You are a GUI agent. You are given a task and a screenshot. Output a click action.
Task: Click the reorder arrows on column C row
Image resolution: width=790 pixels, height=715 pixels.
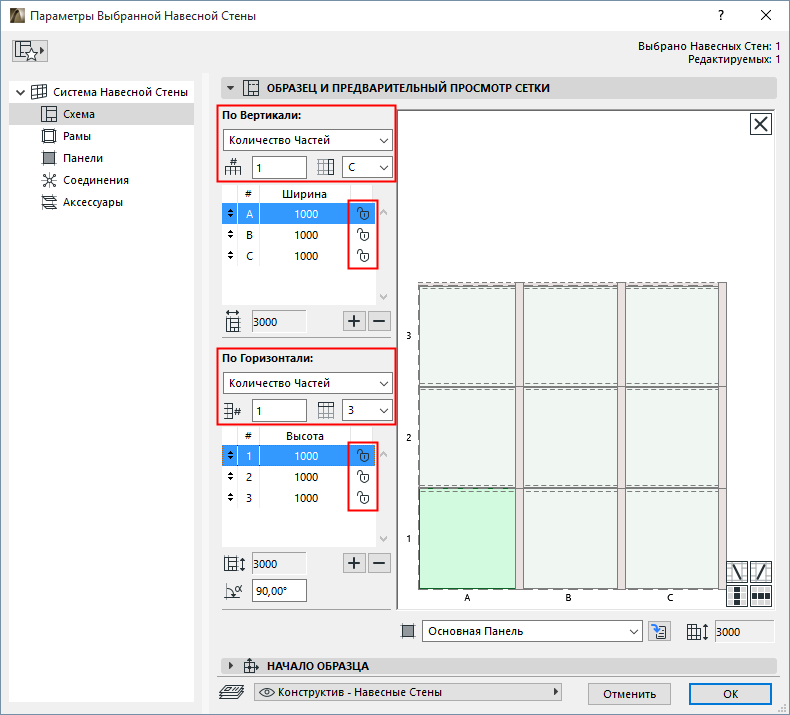[230, 256]
